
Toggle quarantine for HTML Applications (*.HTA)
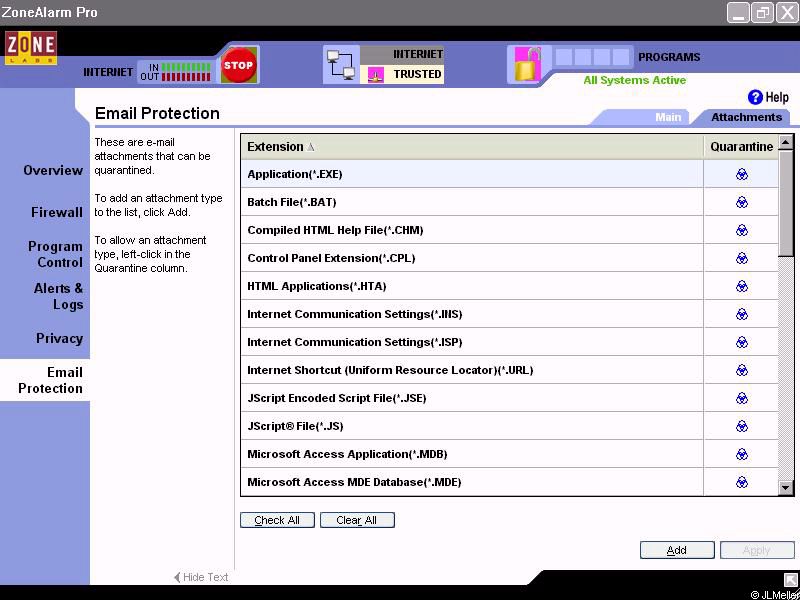[x=742, y=286]
